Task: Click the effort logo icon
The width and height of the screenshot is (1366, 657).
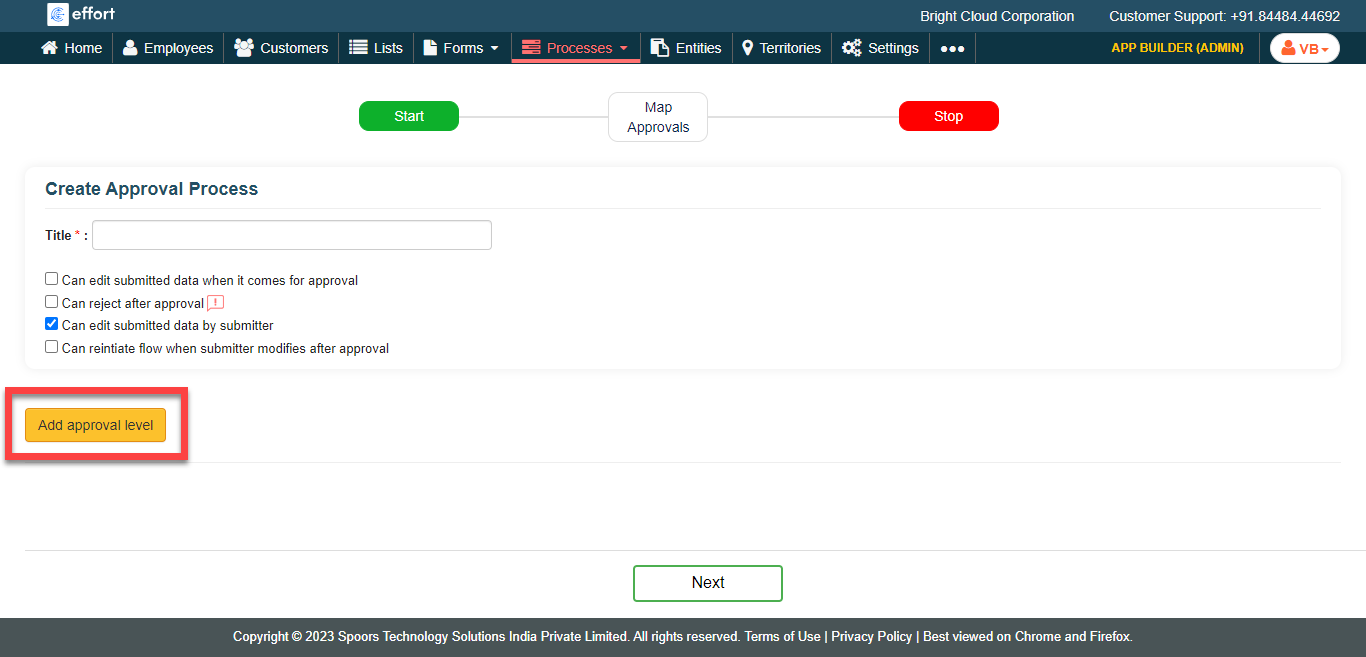Action: (x=57, y=15)
